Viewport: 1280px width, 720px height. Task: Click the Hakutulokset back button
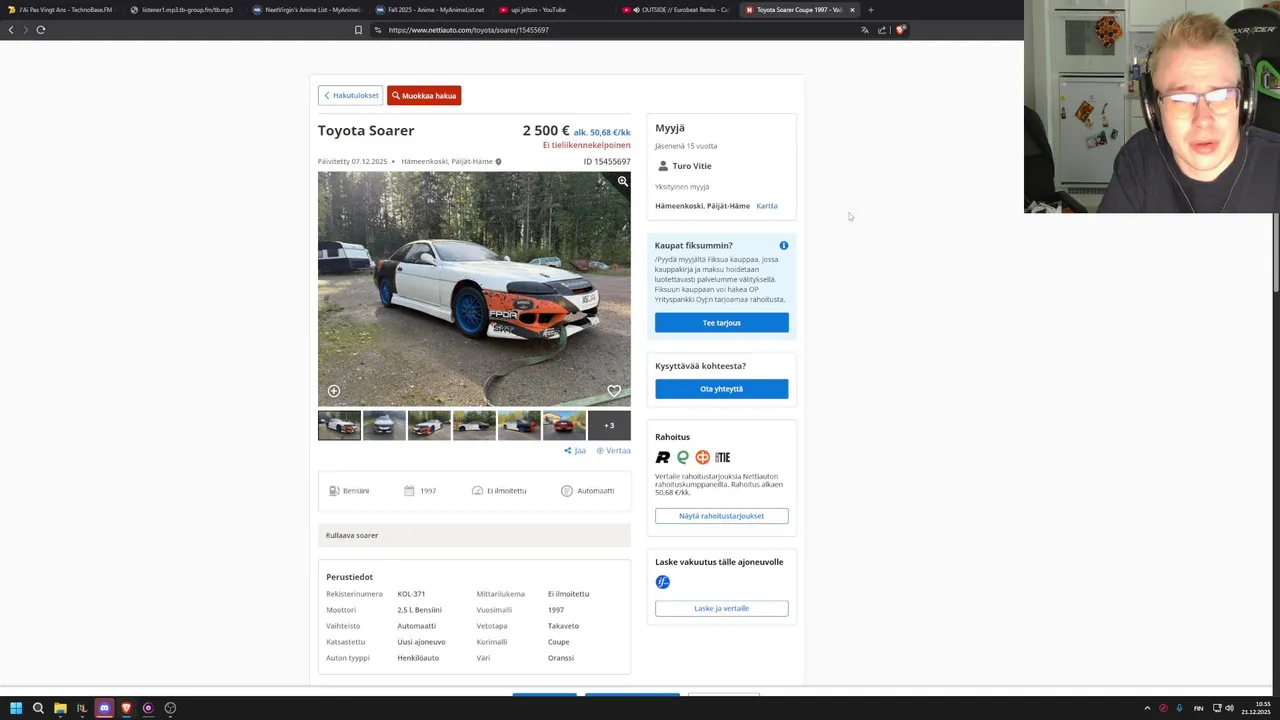tap(350, 95)
